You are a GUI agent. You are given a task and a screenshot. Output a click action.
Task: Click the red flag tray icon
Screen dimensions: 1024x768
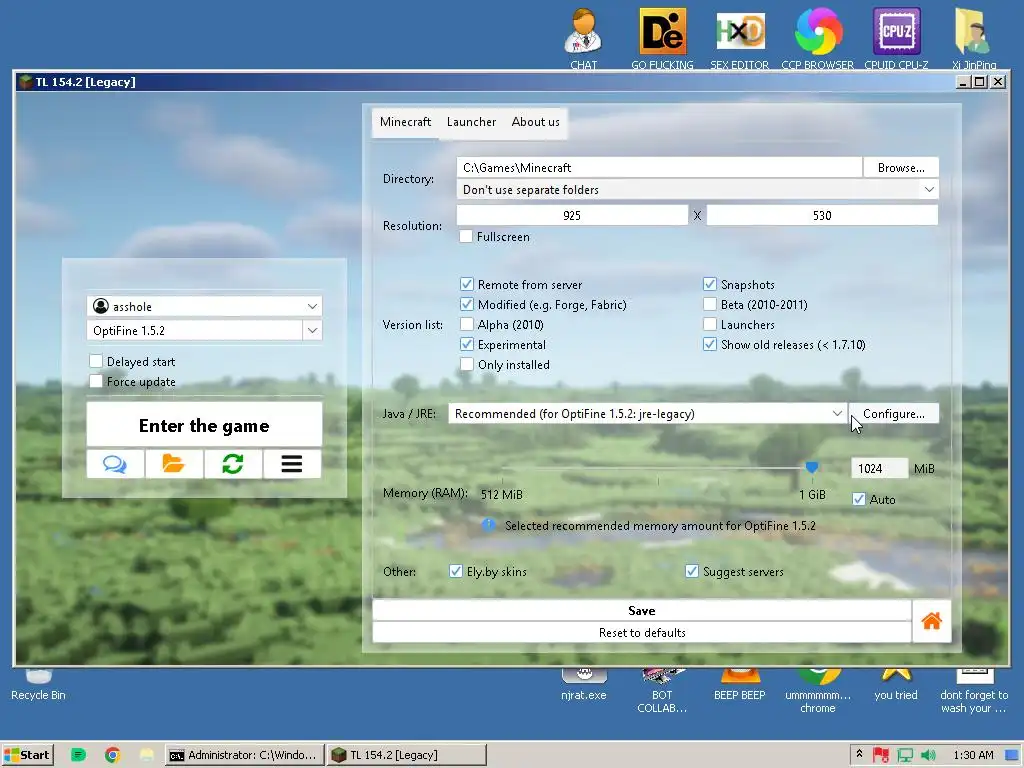[881, 755]
